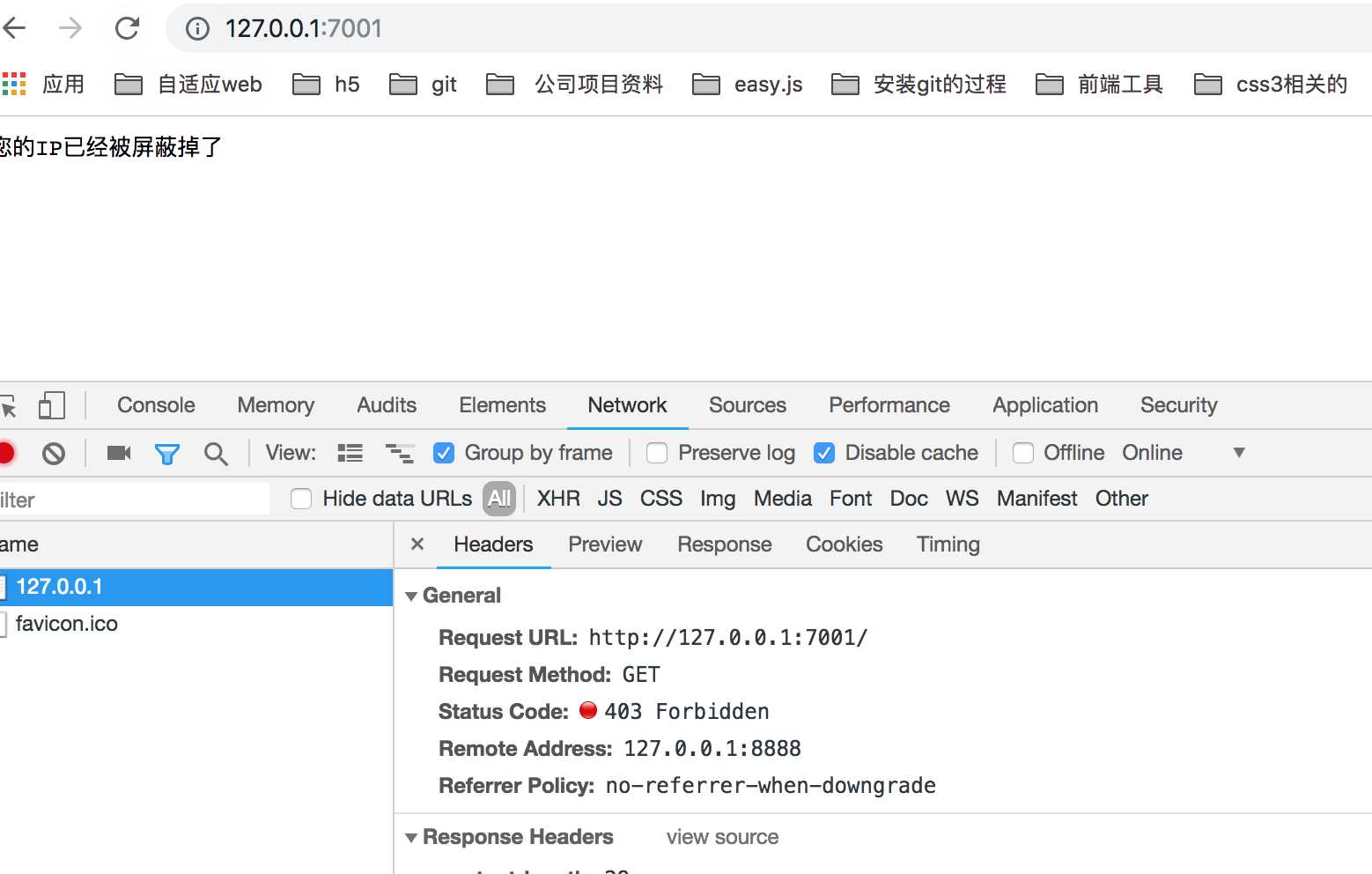Filter requests by Font
The image size is (1372, 874).
coord(851,499)
